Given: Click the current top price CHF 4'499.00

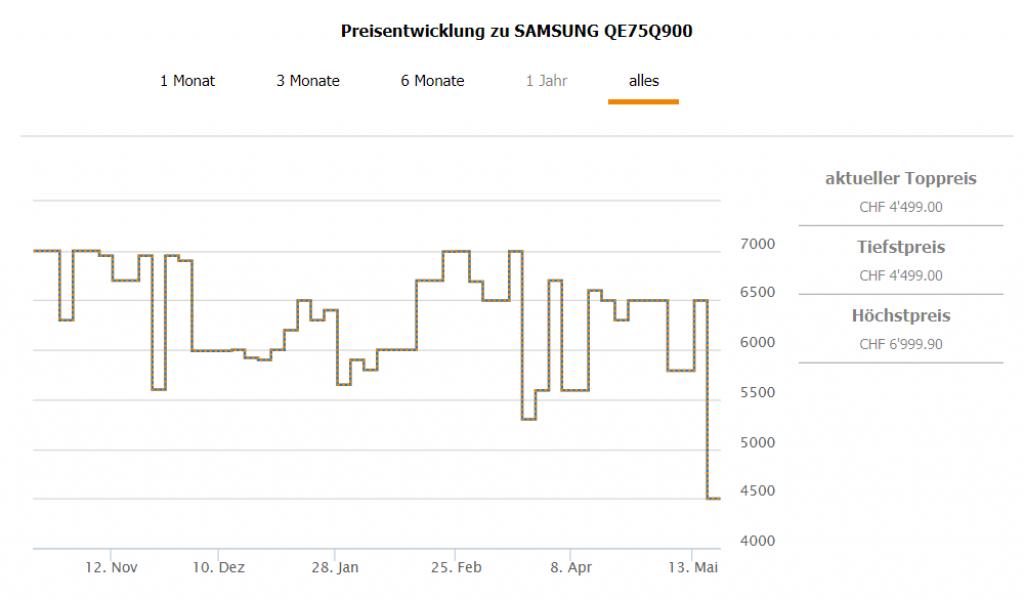Looking at the screenshot, I should click(x=900, y=208).
